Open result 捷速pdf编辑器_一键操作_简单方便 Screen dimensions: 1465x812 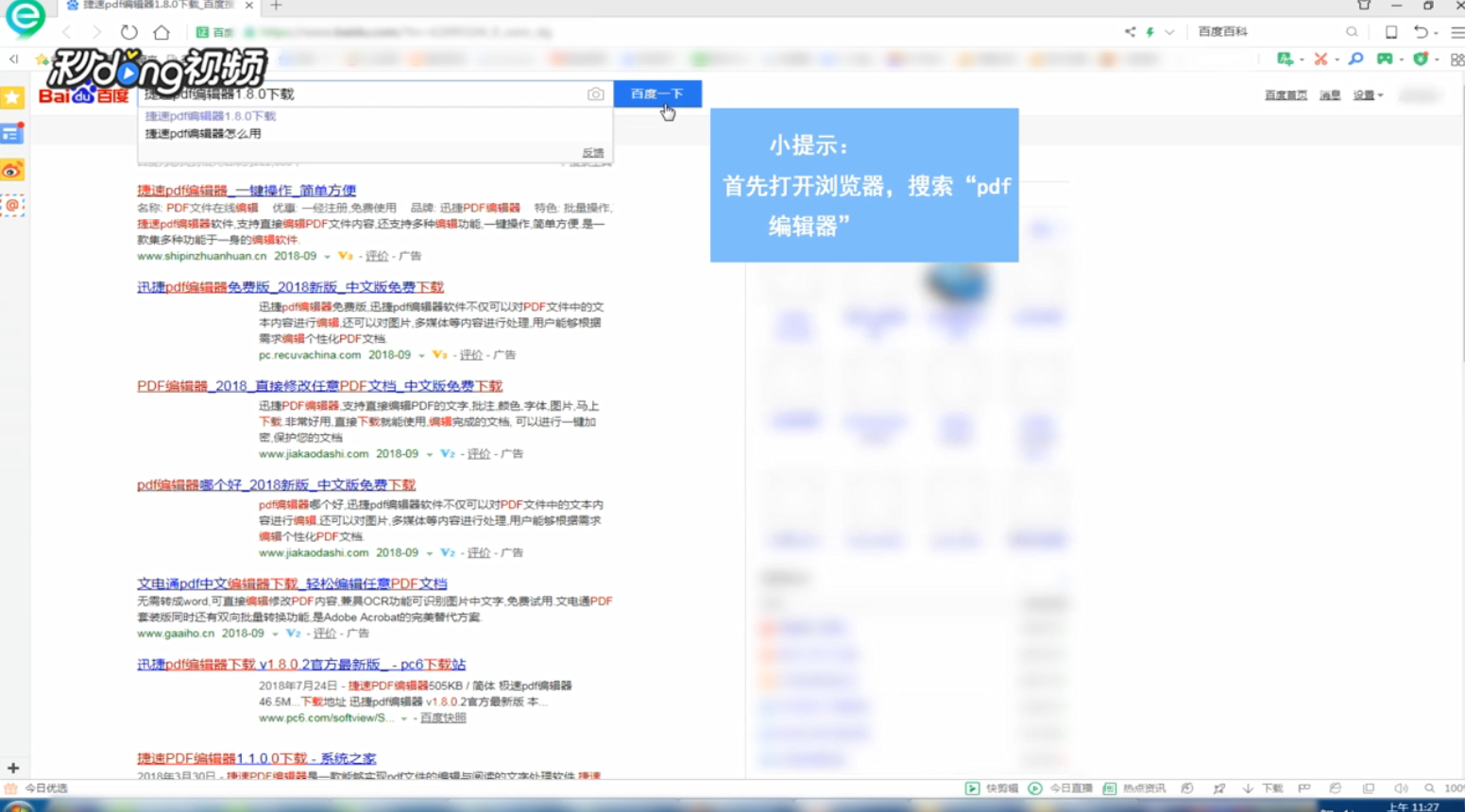(247, 191)
